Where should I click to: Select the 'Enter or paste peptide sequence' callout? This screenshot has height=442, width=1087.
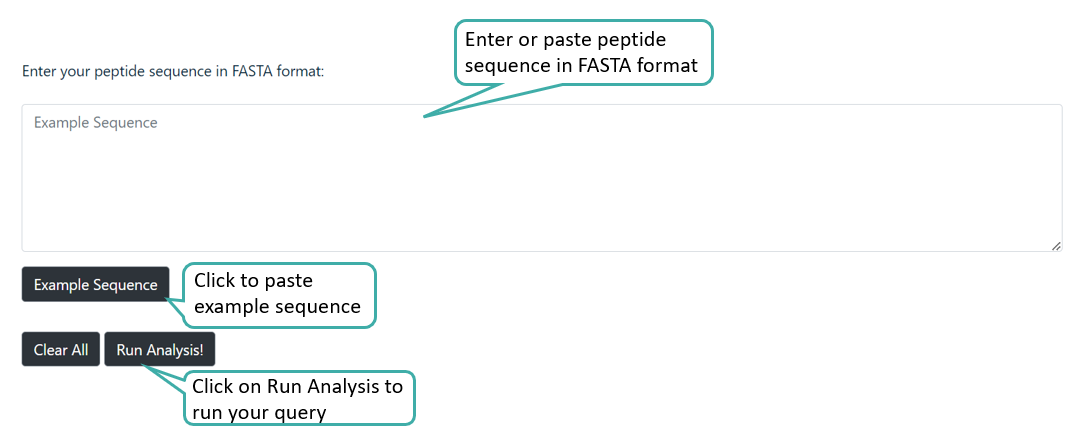click(x=583, y=53)
